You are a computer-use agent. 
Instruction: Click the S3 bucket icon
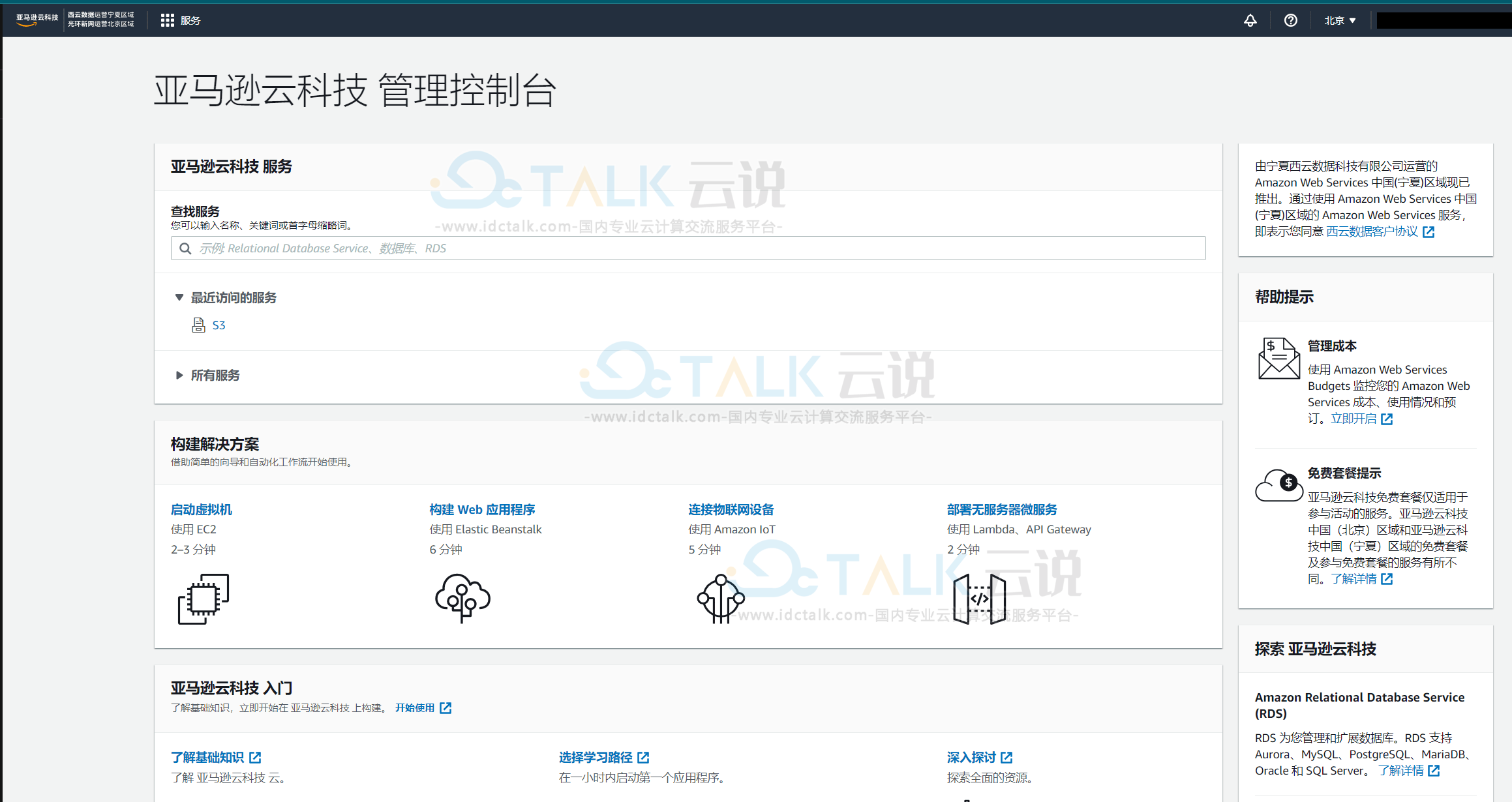coord(198,325)
